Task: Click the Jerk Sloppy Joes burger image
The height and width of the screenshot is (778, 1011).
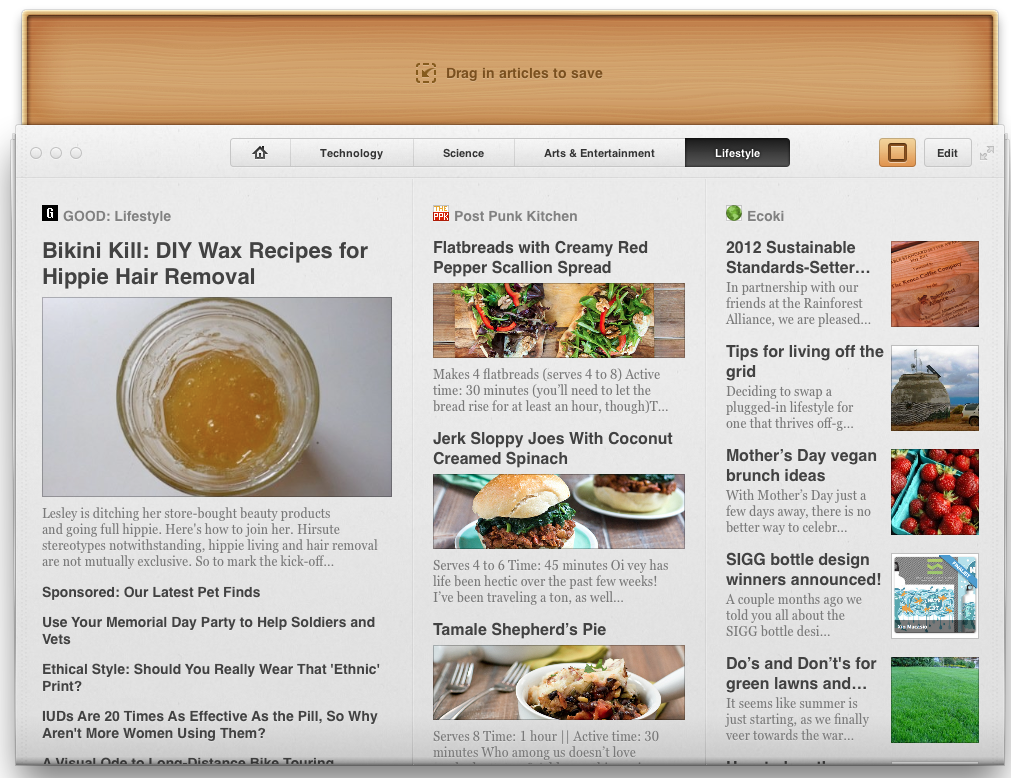Action: (x=558, y=511)
